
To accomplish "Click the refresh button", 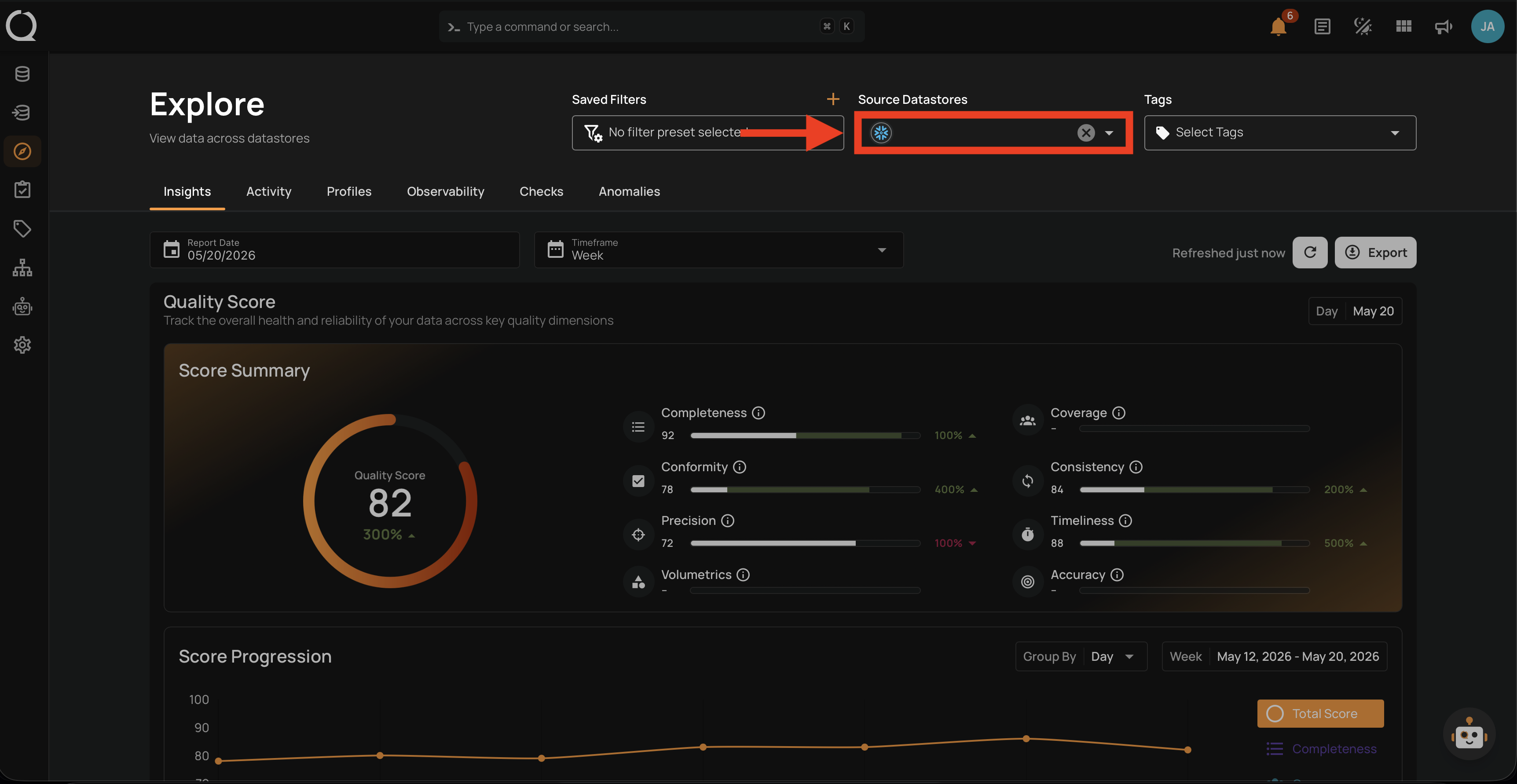I will (1310, 253).
